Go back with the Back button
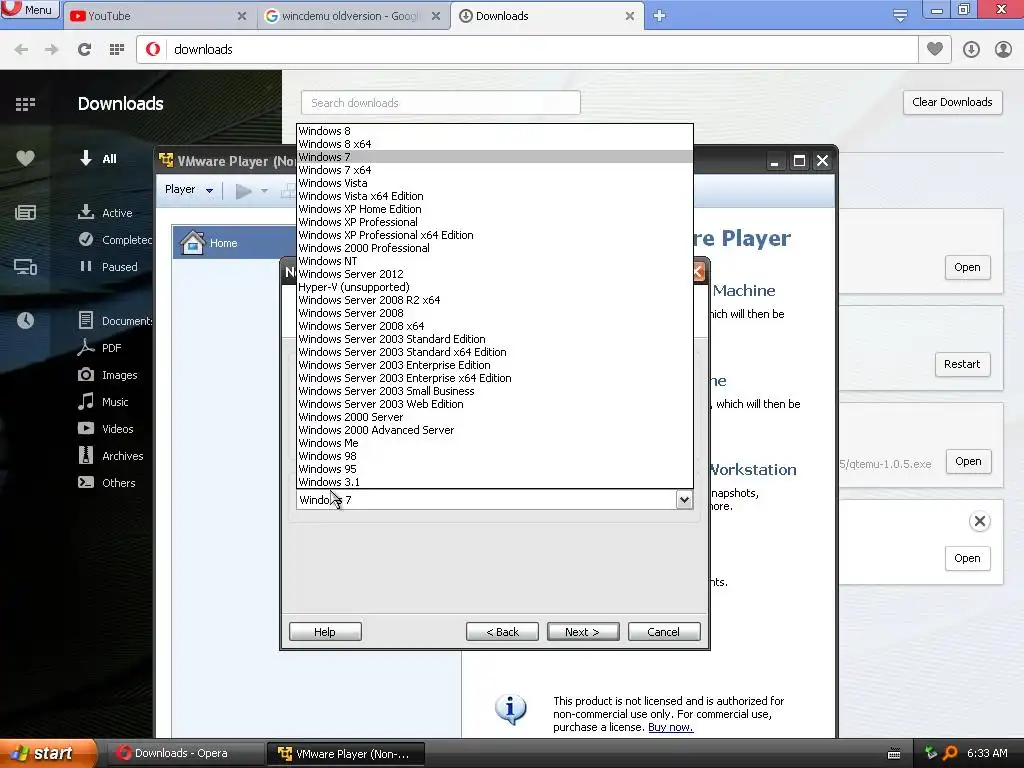The width and height of the screenshot is (1024, 768). [x=502, y=632]
